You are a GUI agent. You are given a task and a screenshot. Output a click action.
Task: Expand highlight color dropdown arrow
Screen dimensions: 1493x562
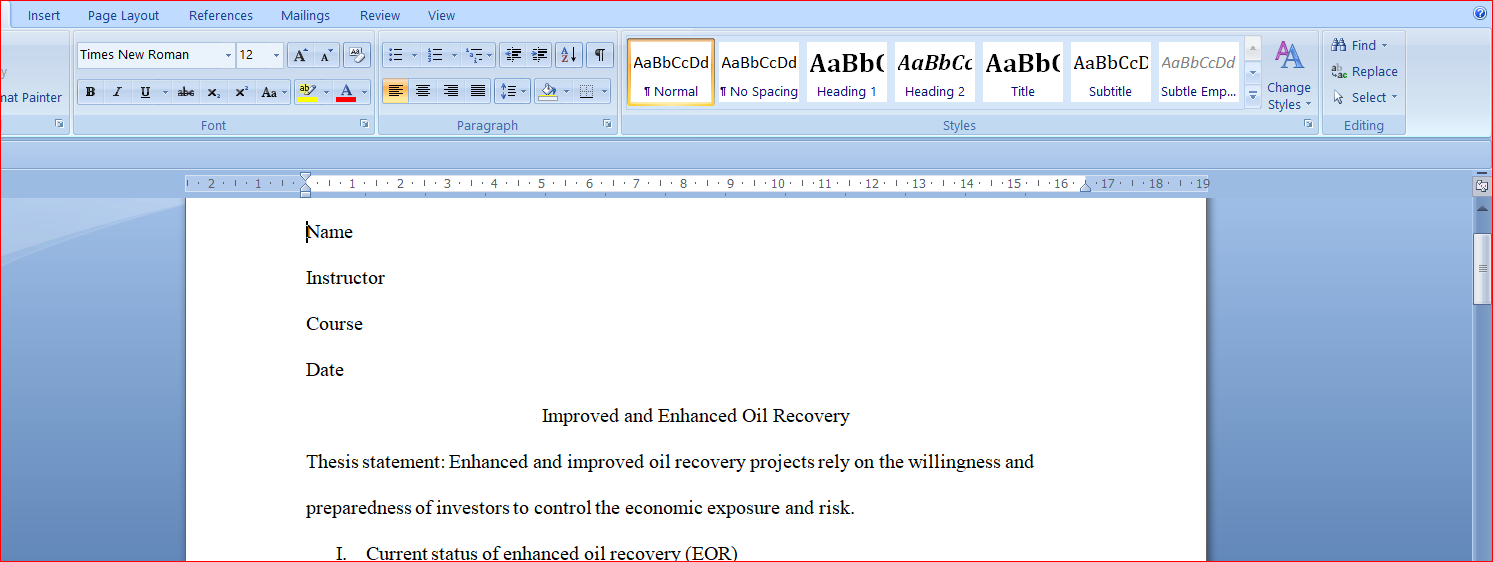324,92
